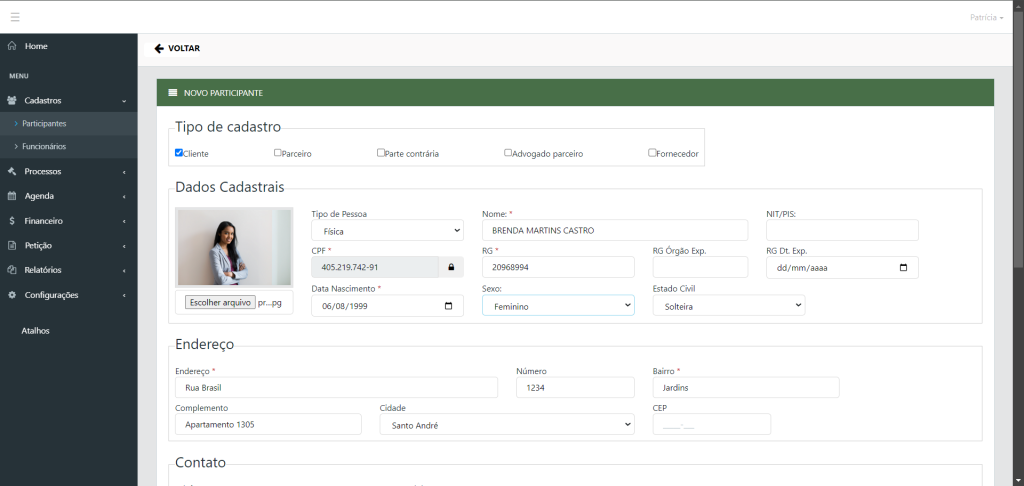Image resolution: width=1024 pixels, height=486 pixels.
Task: Open Funcionários in the sidebar submenu
Action: coord(44,146)
